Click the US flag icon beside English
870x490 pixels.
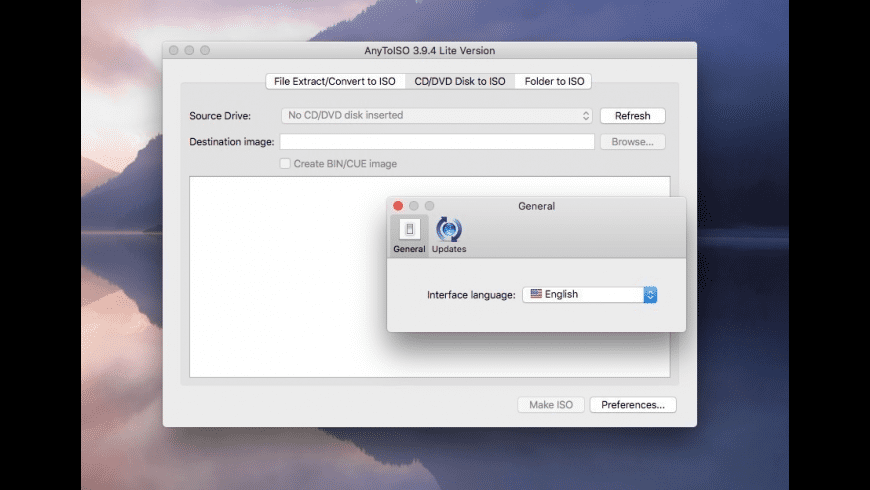[x=536, y=294]
